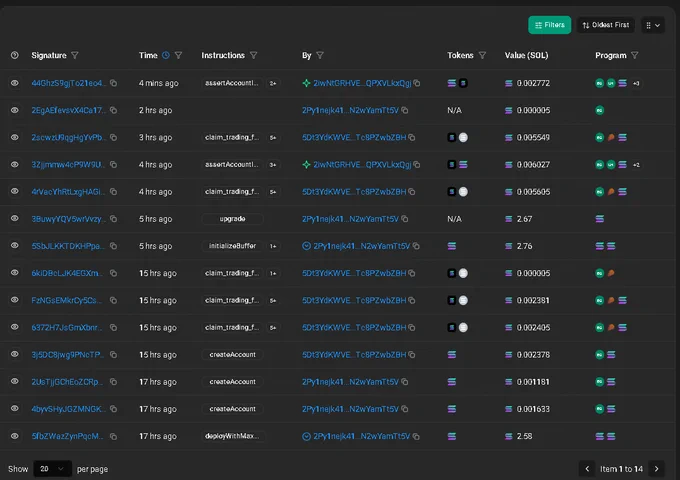Open signer address in 3j5DC8jwg9PNcTP row
Image resolution: width=680 pixels, height=480 pixels.
354,355
